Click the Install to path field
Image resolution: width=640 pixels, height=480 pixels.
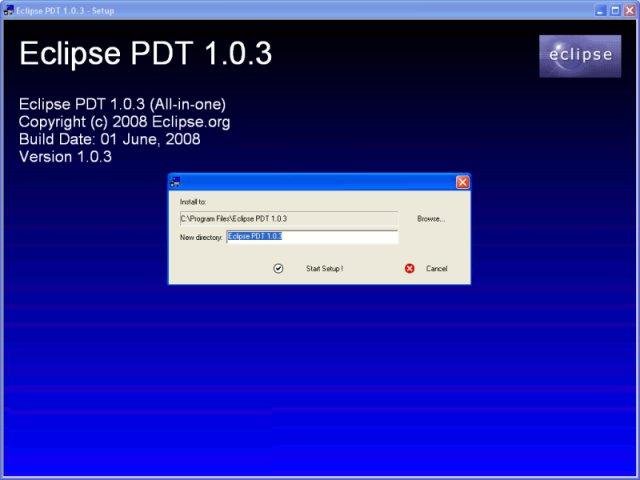(289, 219)
